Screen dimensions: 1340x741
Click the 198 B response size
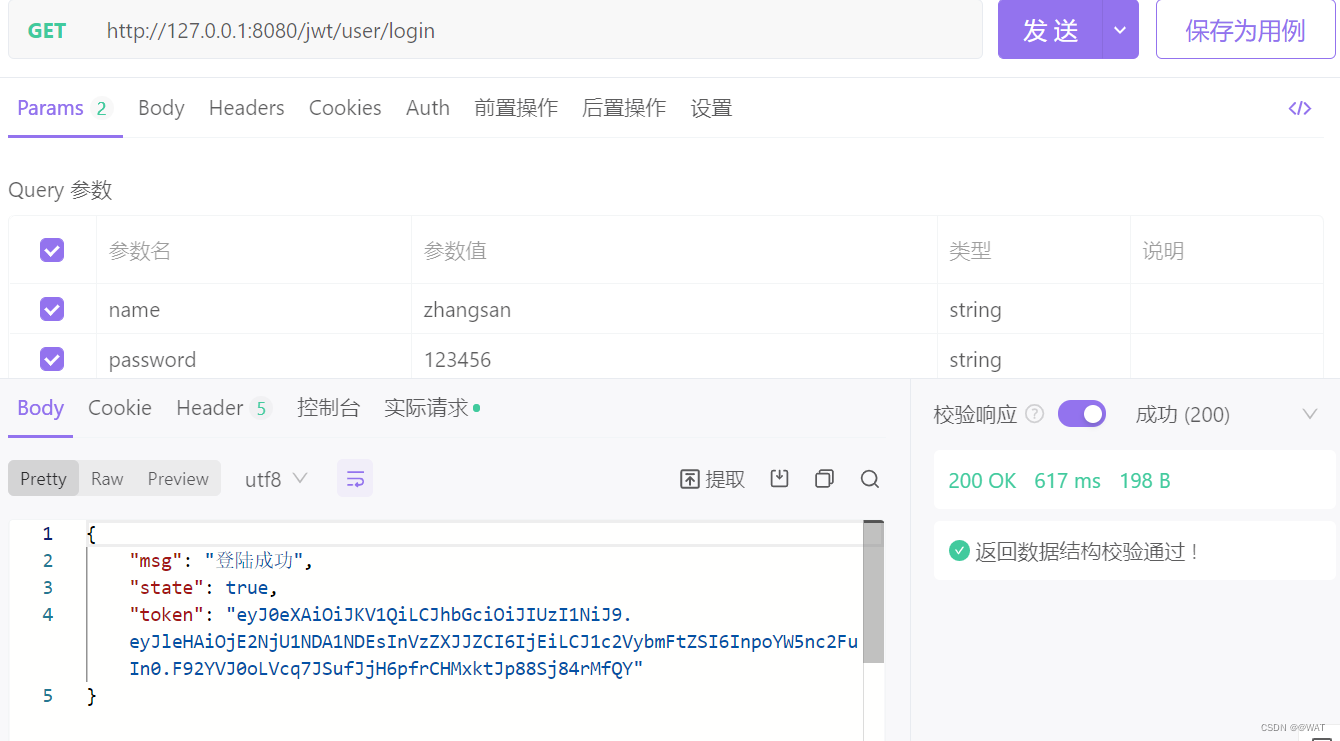pos(1145,481)
